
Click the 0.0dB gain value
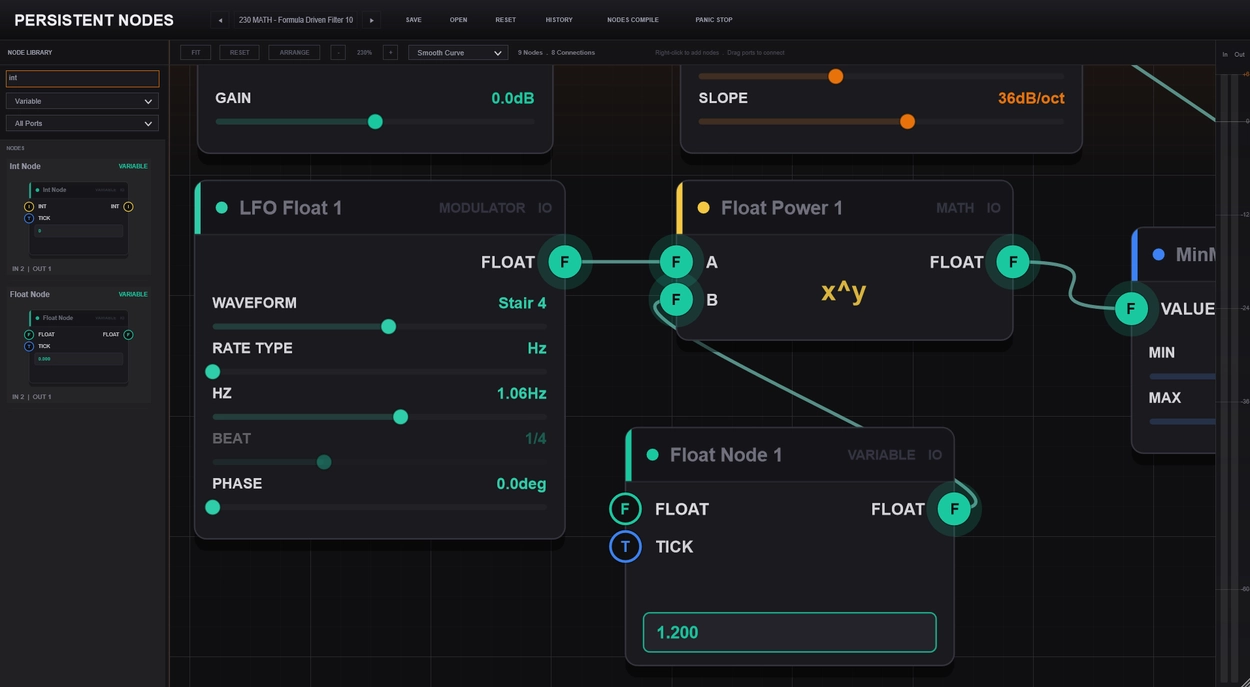[x=512, y=98]
